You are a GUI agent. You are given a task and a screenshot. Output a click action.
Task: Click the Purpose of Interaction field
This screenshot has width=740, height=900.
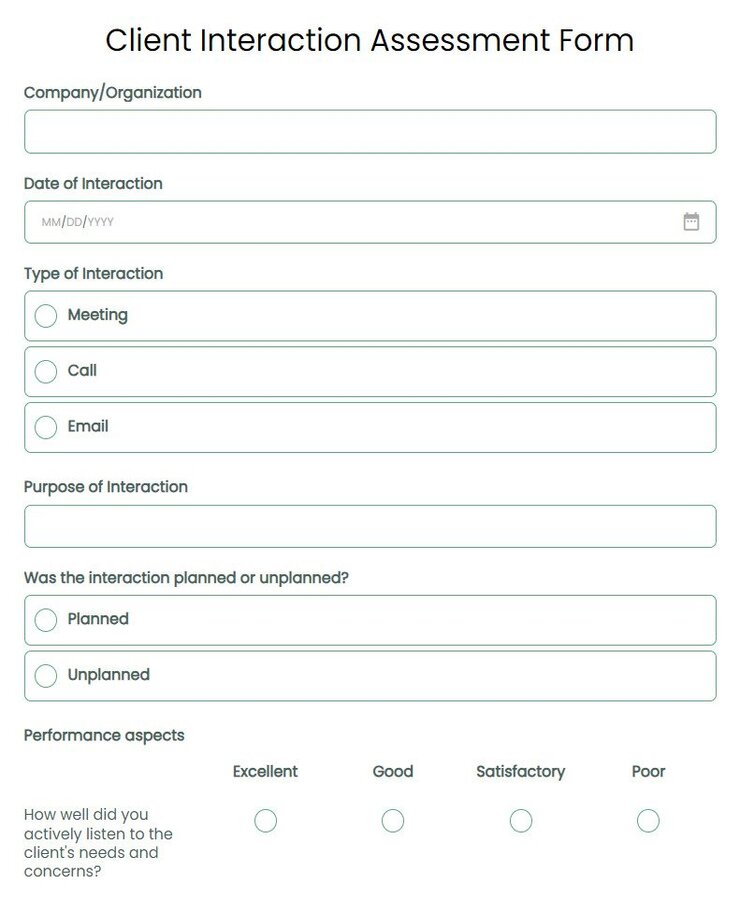coord(370,525)
